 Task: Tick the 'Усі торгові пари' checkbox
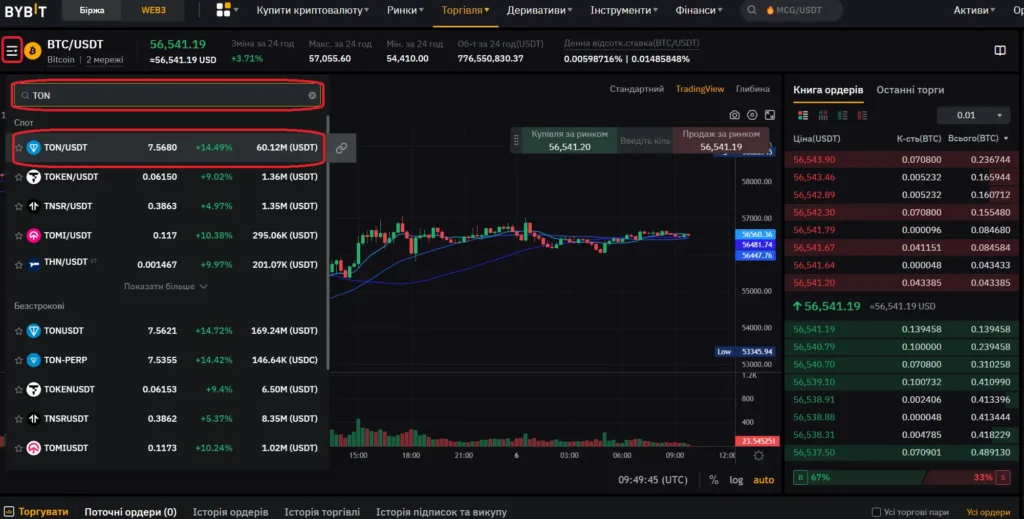tap(876, 512)
